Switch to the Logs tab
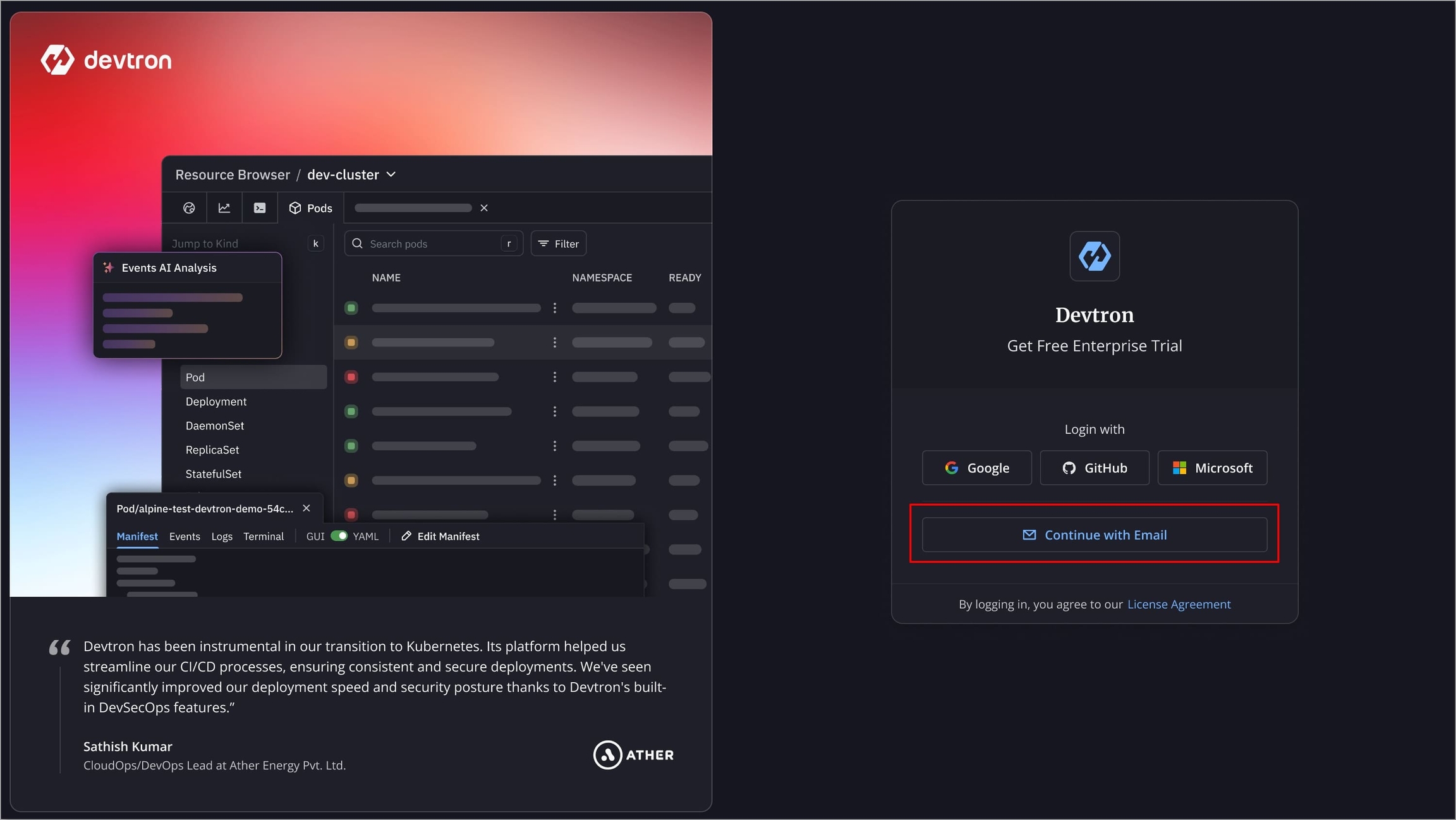 click(222, 536)
